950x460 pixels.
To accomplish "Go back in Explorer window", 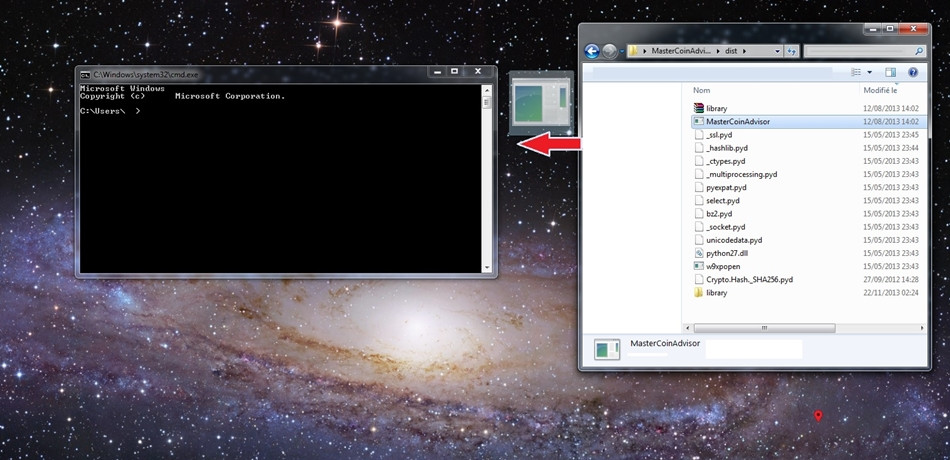I will point(592,52).
